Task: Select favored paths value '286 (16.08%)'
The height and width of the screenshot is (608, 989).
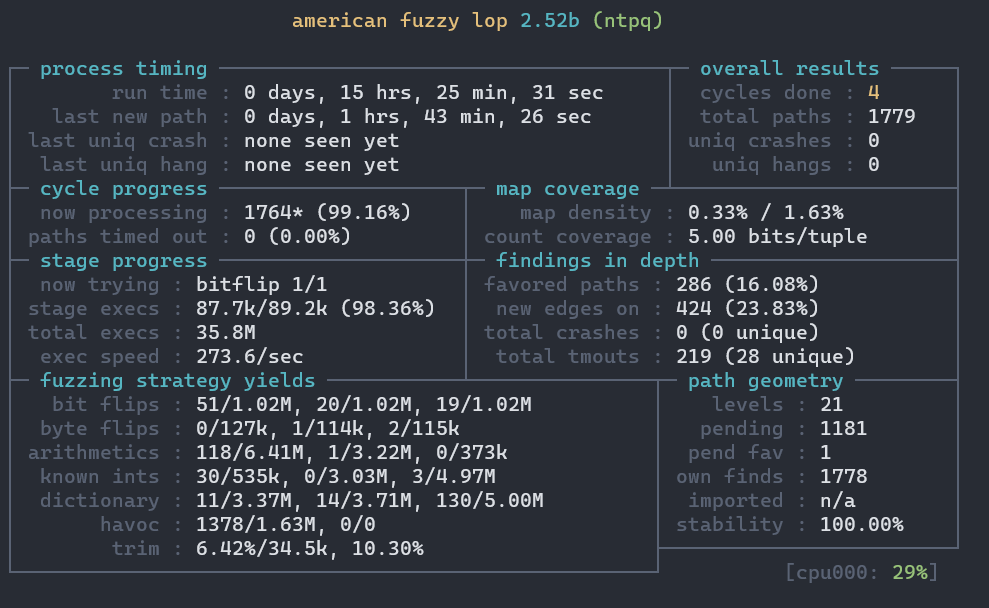Action: (747, 284)
